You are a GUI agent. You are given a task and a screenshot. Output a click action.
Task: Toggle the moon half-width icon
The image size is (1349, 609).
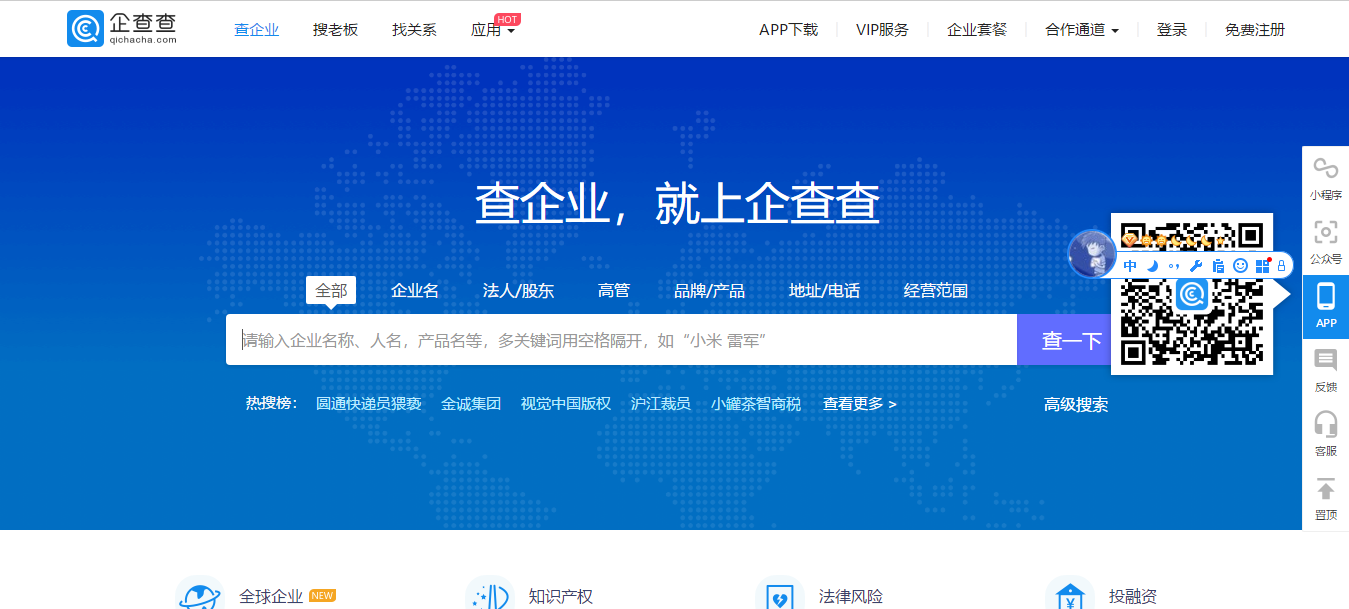[x=1152, y=265]
